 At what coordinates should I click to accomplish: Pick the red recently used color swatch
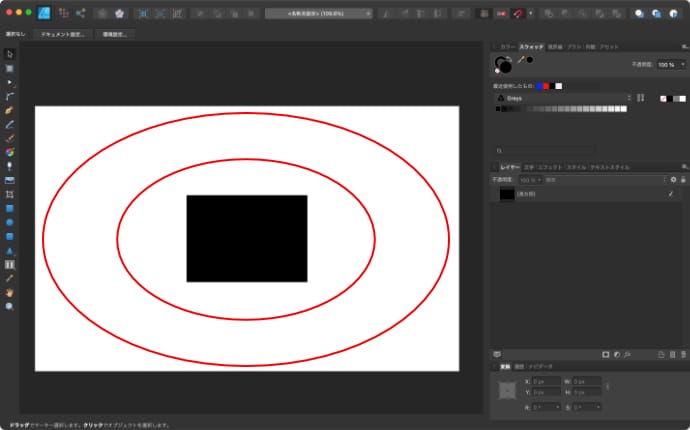[x=546, y=86]
